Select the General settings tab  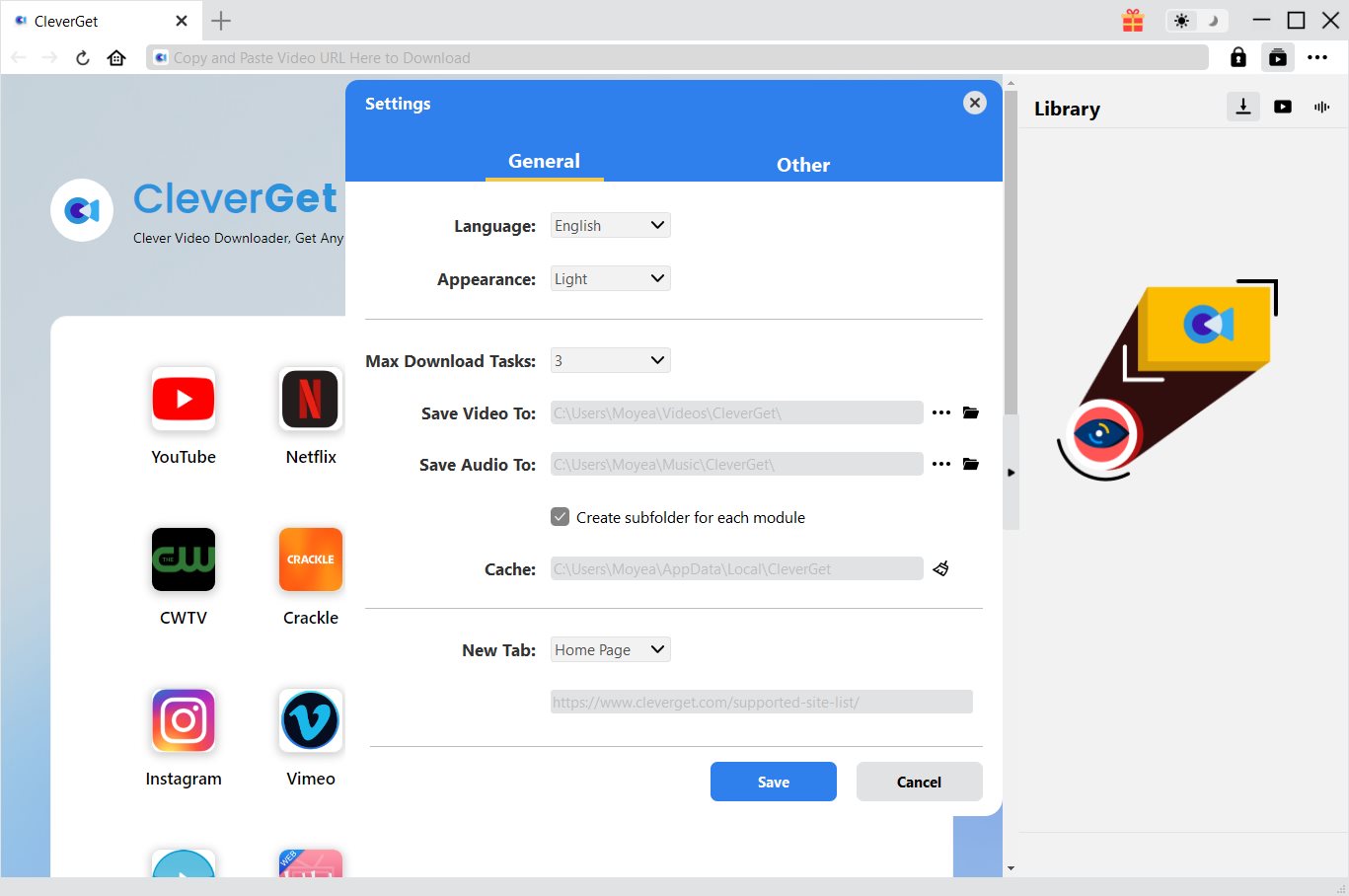(544, 160)
